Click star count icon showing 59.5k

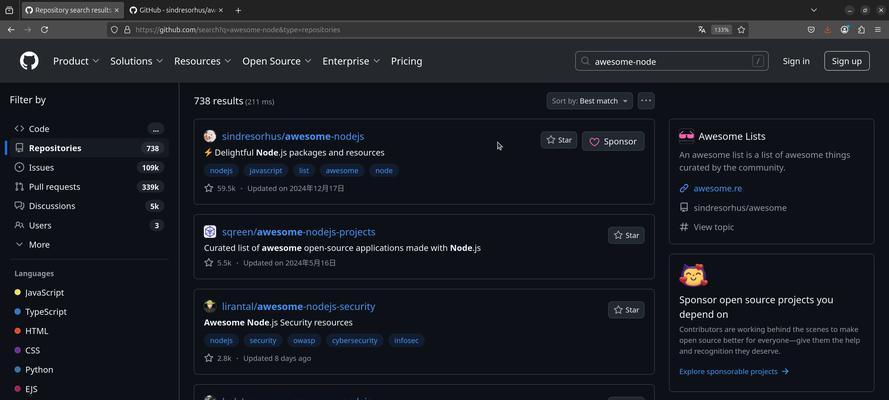click(x=209, y=188)
